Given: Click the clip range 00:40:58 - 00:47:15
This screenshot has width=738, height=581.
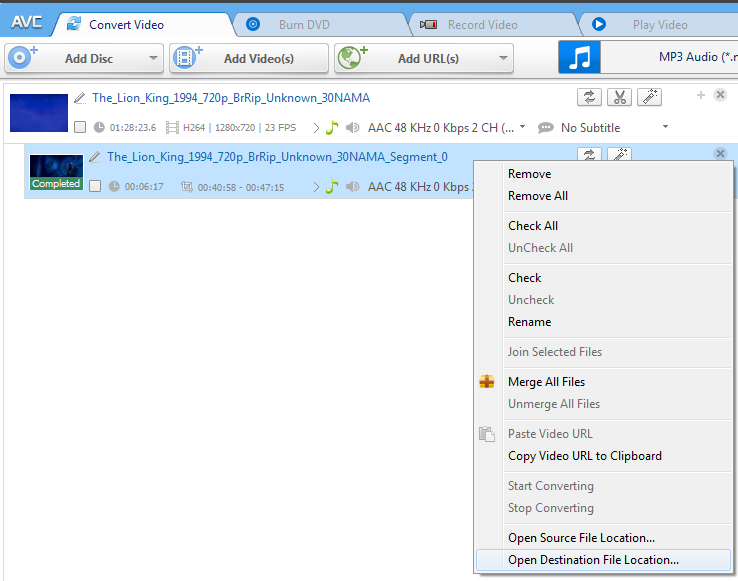Looking at the screenshot, I should pyautogui.click(x=241, y=187).
